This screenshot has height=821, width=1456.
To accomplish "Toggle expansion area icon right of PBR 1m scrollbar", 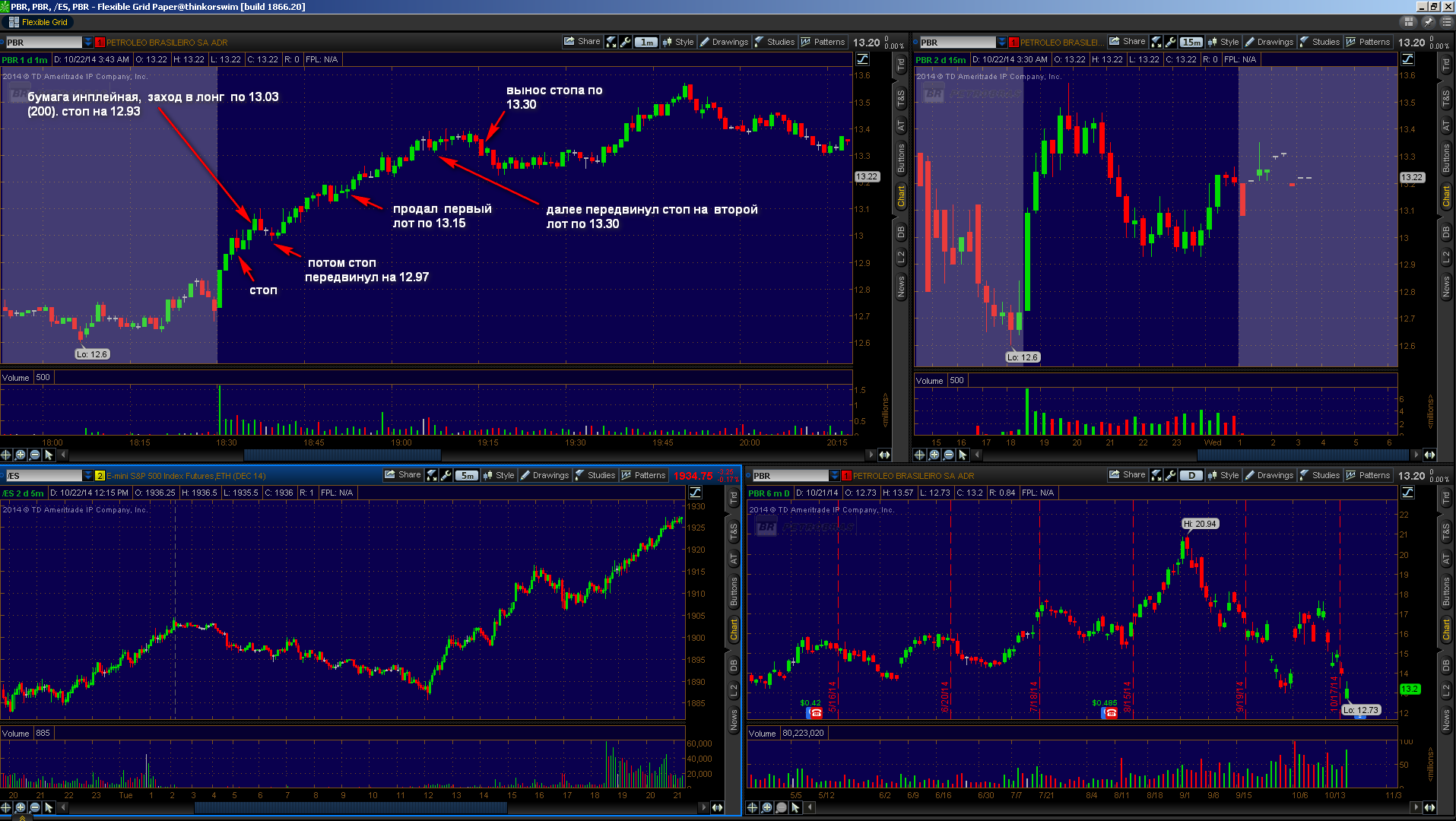I will click(x=884, y=455).
